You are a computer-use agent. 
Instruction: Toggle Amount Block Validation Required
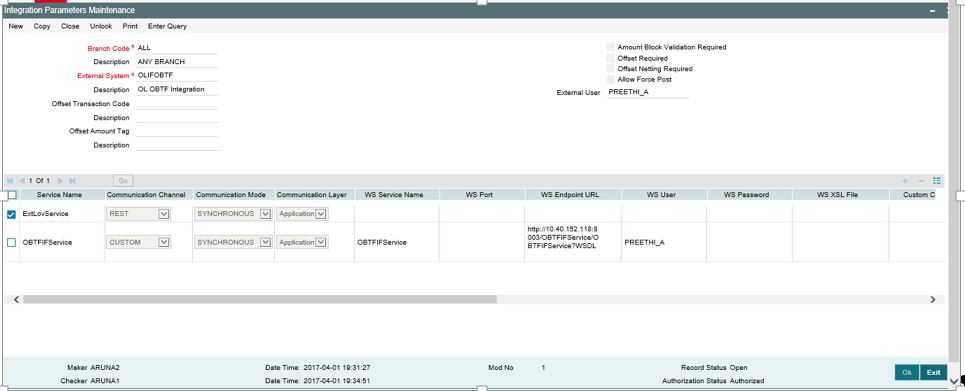coord(610,47)
